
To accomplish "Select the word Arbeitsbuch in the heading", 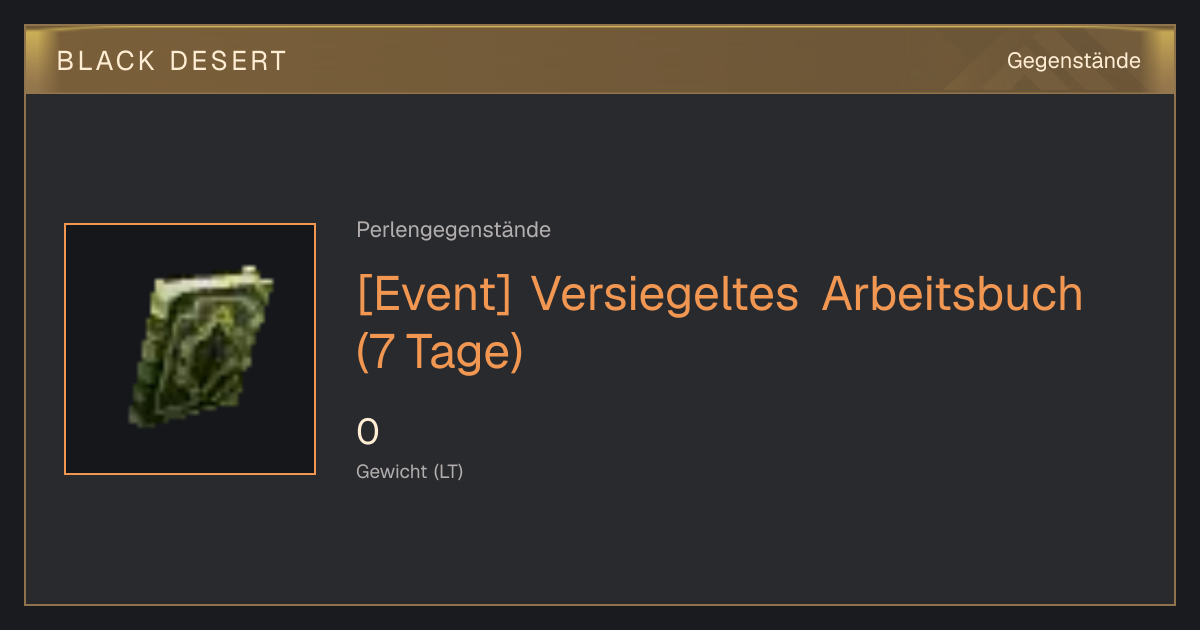I will pyautogui.click(x=952, y=294).
